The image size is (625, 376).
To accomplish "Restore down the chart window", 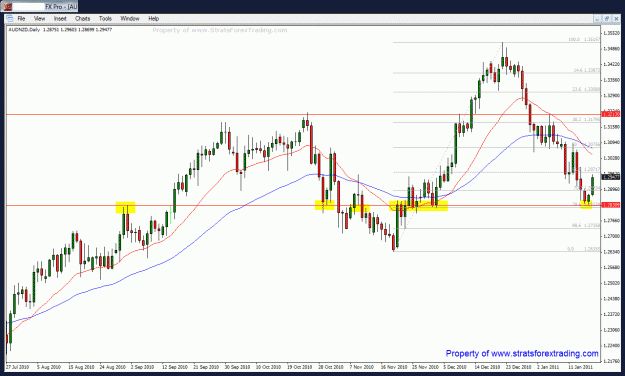I will coord(607,19).
